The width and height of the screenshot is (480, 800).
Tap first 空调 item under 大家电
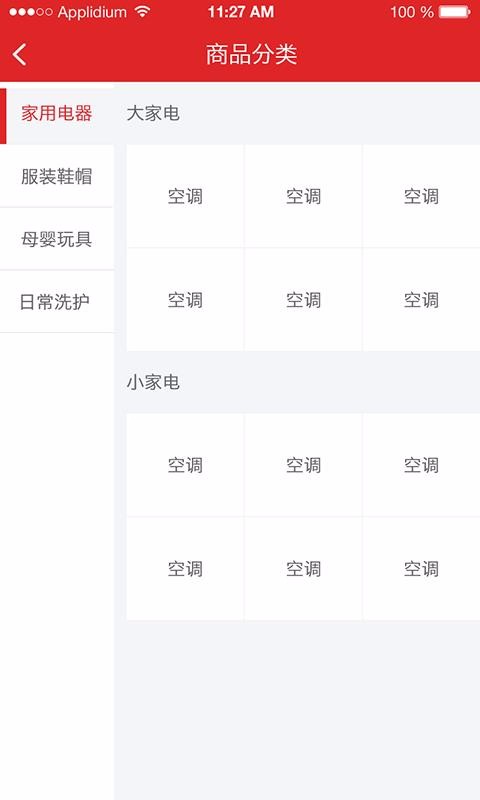click(x=185, y=196)
